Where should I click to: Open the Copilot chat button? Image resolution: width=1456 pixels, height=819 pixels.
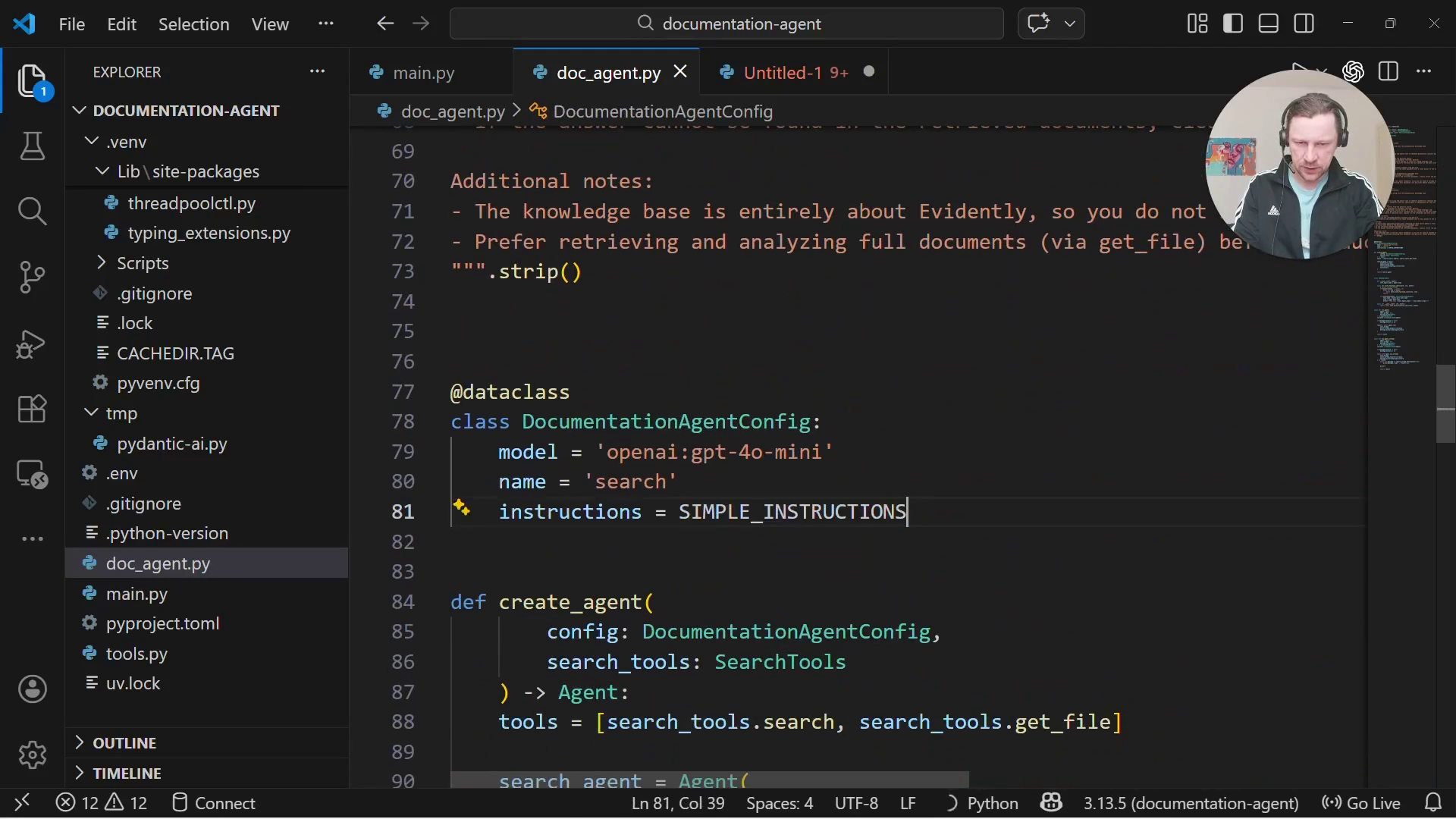coord(1038,24)
